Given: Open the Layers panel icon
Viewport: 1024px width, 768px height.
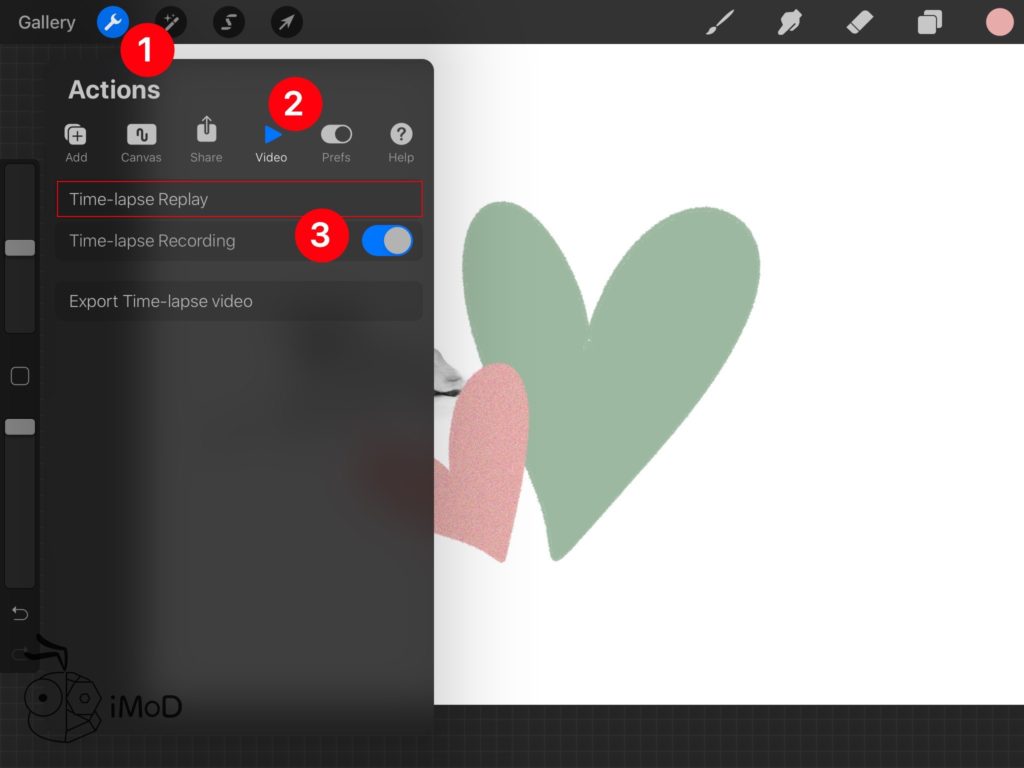Looking at the screenshot, I should coord(930,22).
